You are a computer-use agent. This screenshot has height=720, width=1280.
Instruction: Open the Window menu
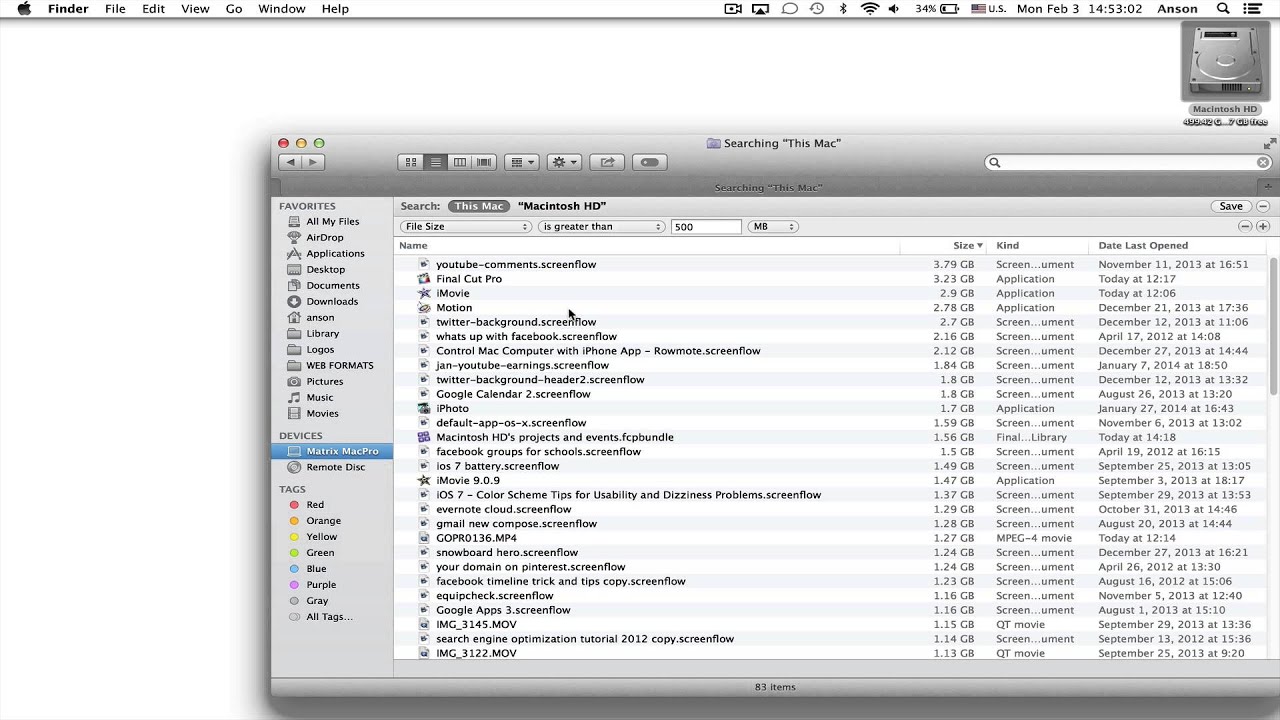(x=282, y=9)
